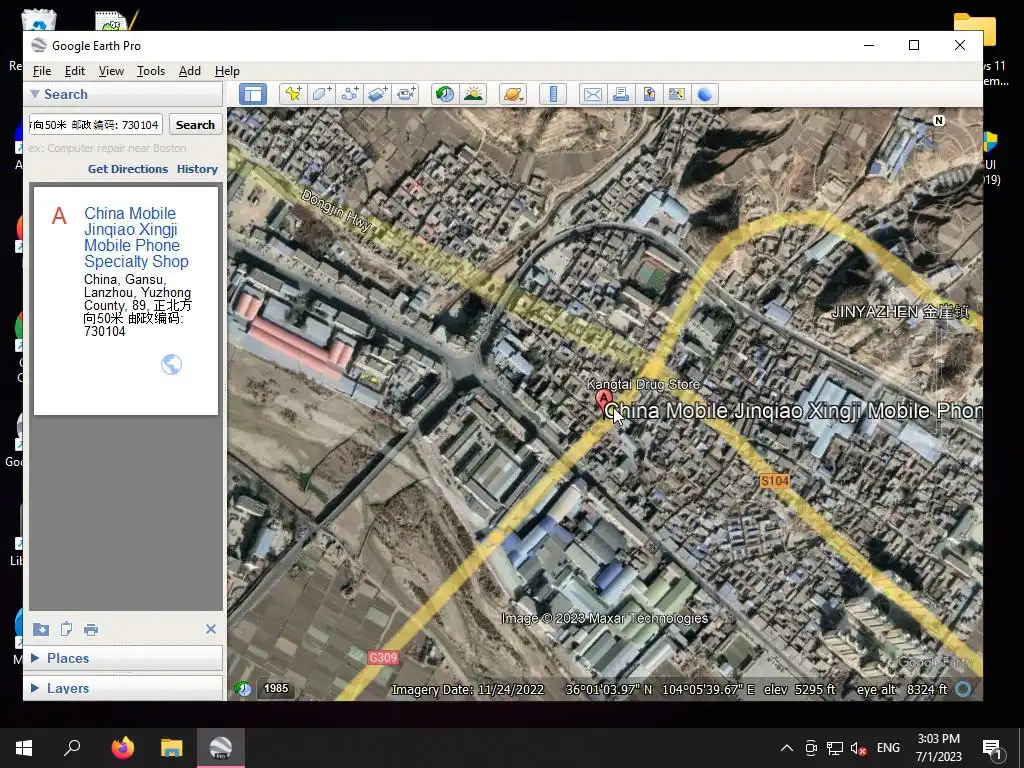Click the streaming status ring indicator
This screenshot has width=1024, height=768.
(x=963, y=689)
